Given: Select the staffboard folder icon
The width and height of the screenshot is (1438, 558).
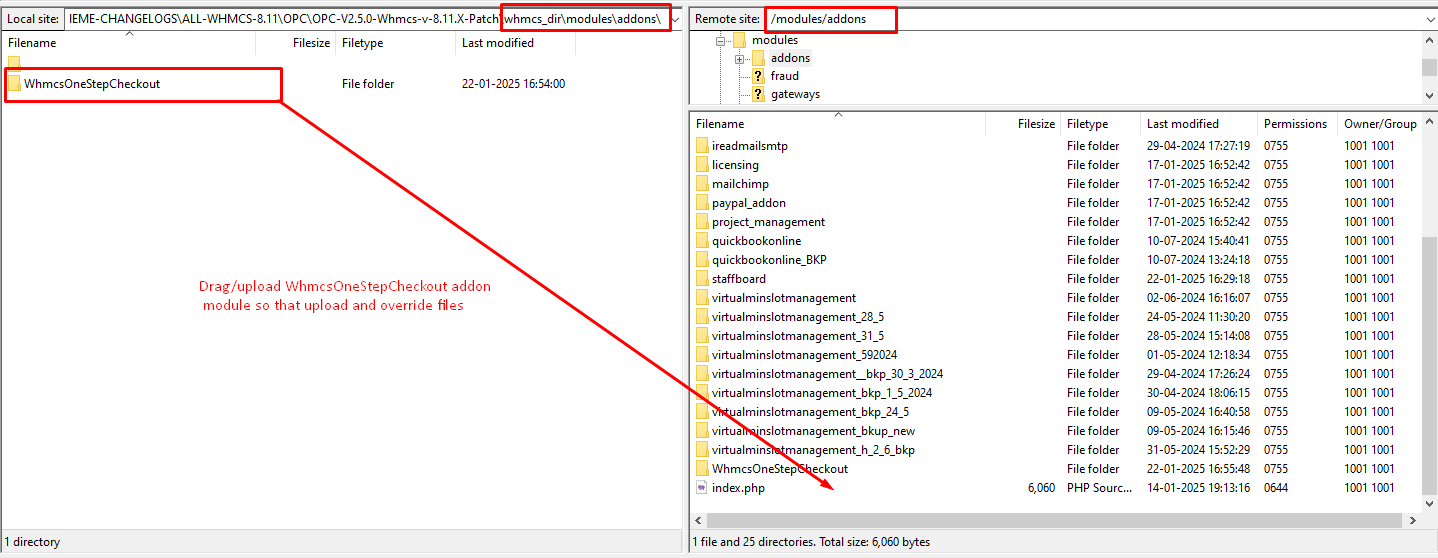Looking at the screenshot, I should point(702,279).
